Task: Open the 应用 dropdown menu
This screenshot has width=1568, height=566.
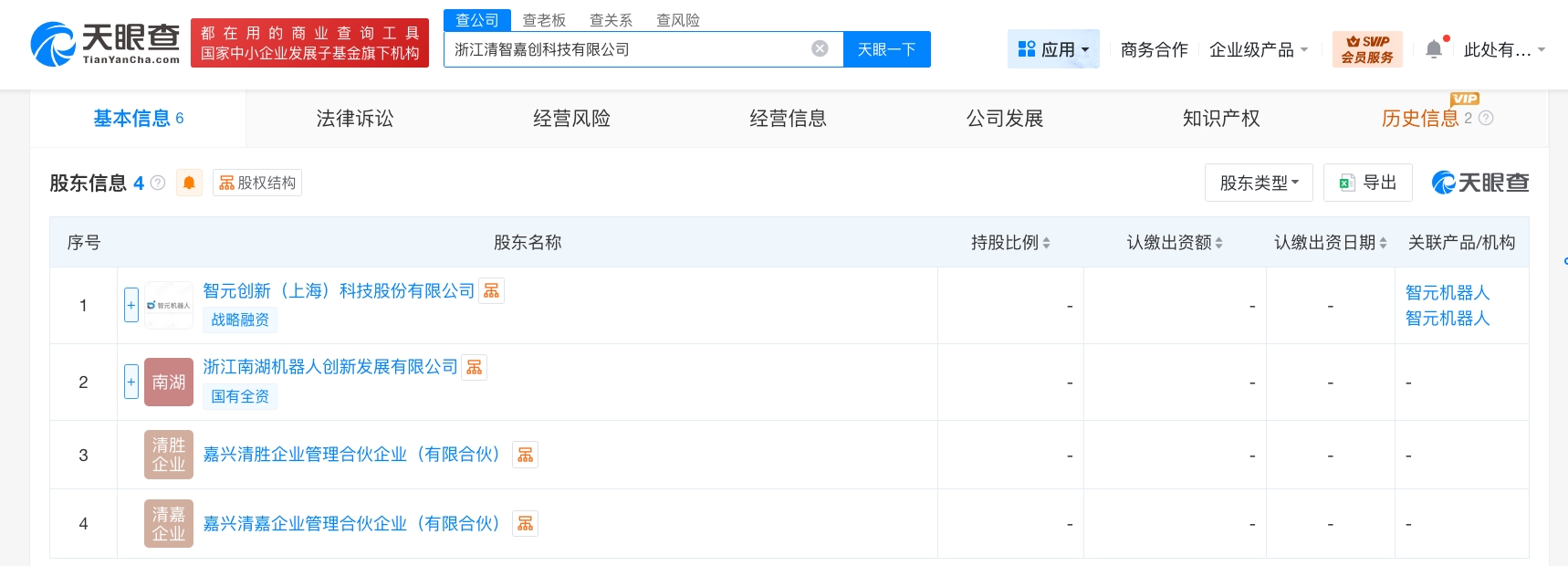Action: click(x=1052, y=49)
